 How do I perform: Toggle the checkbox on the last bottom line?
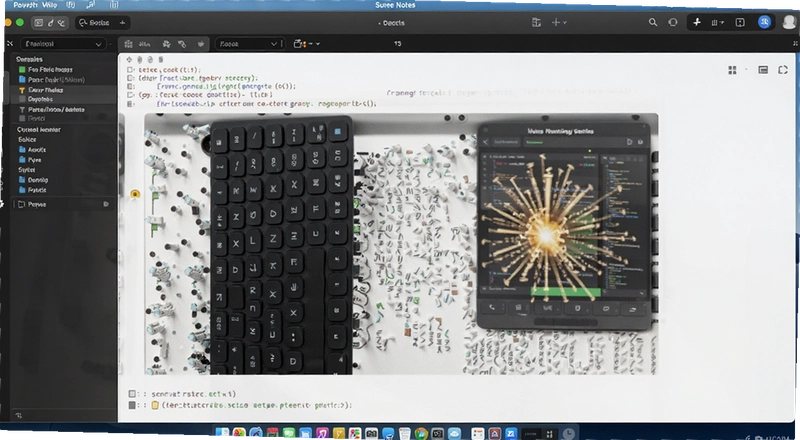coord(132,405)
